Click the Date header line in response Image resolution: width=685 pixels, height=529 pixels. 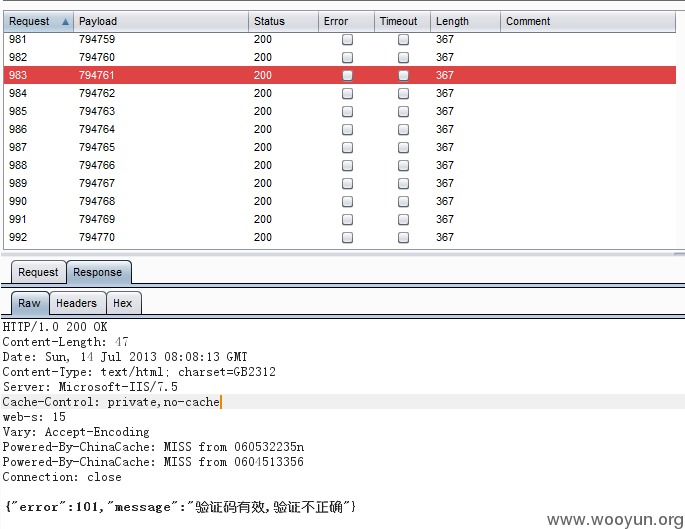125,357
